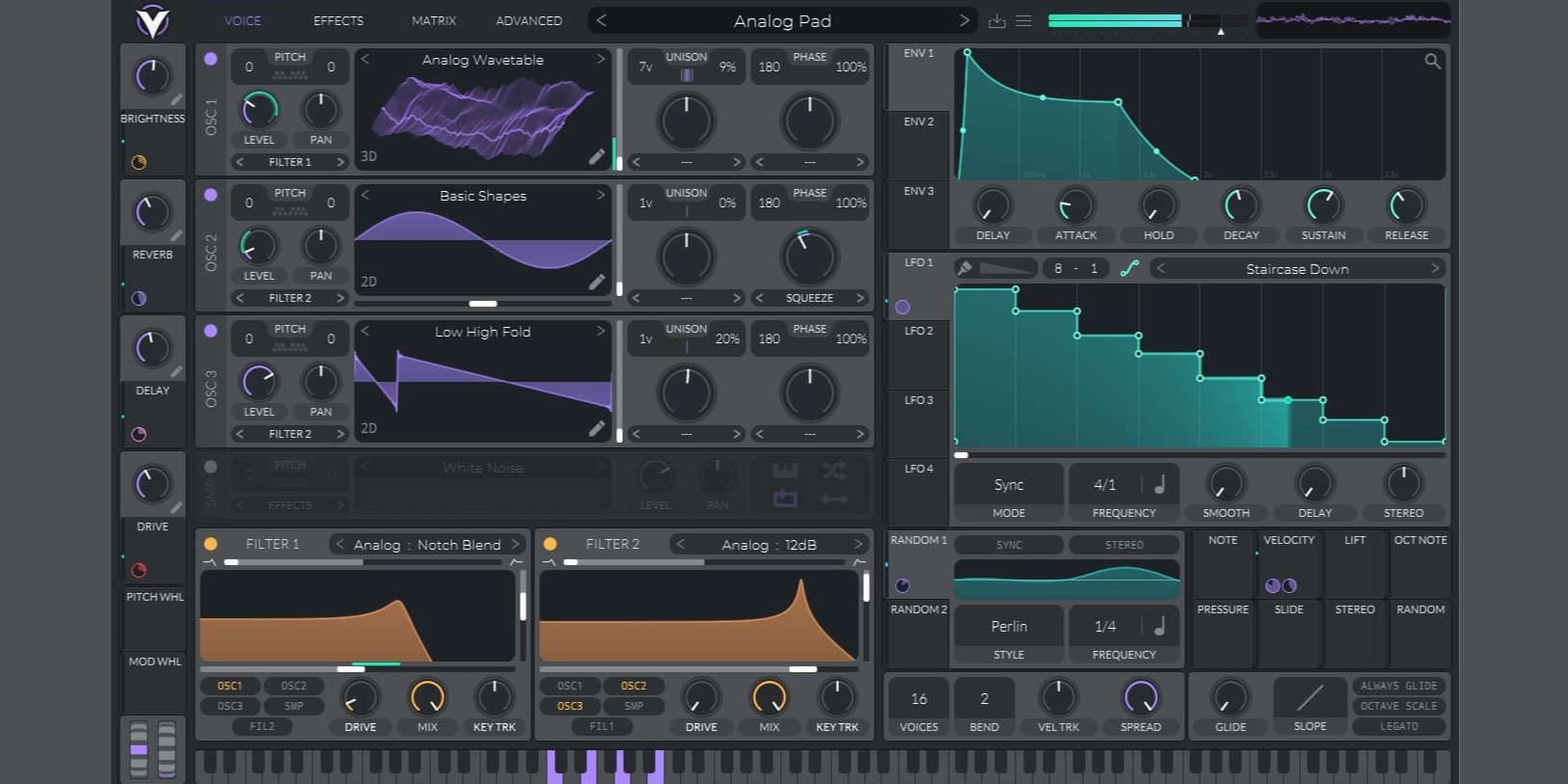Click the LFO frequency note icon
Screen dimensions: 1568x784
(x=1160, y=484)
